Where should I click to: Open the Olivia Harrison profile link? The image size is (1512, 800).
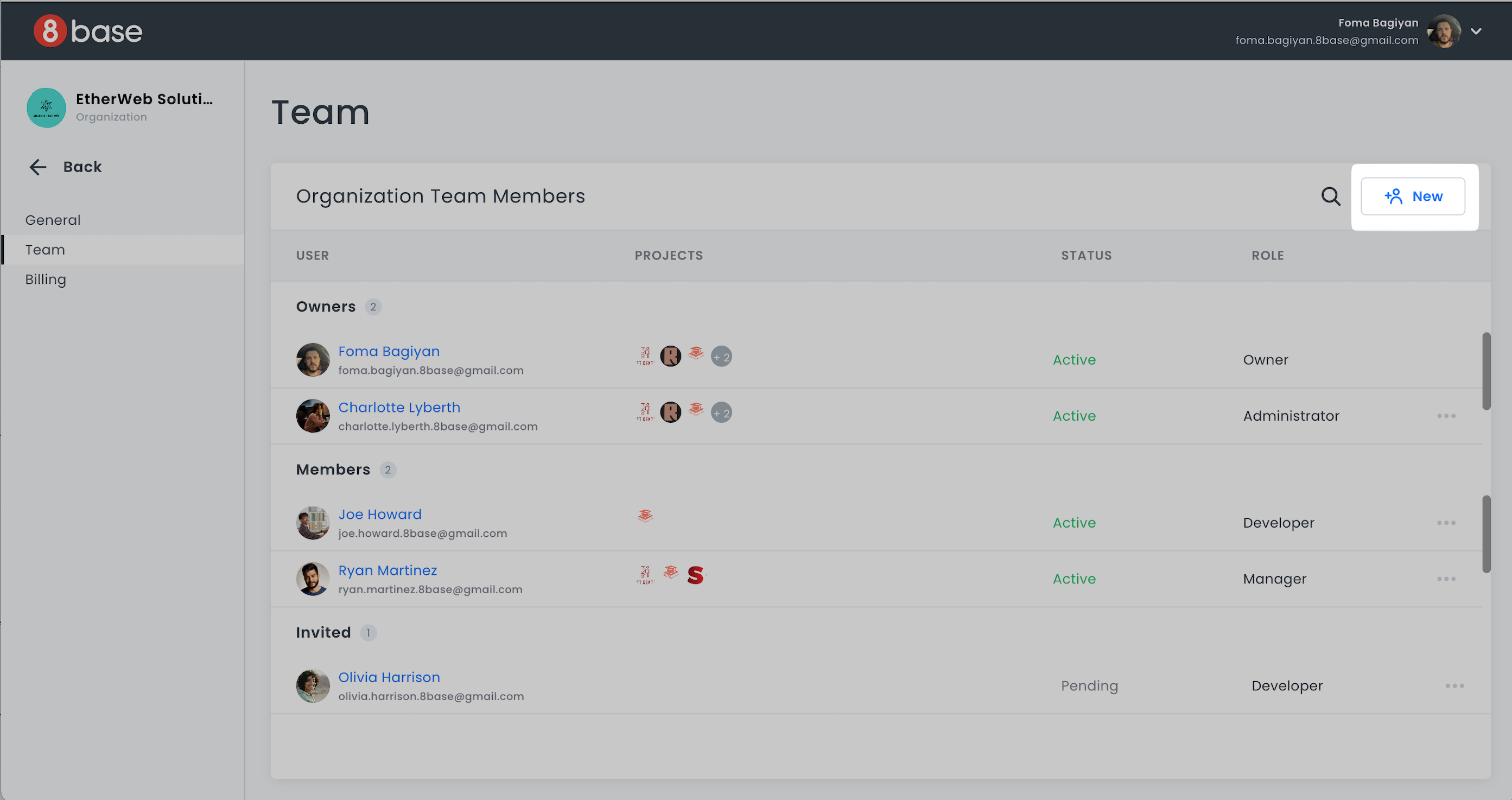tap(389, 677)
